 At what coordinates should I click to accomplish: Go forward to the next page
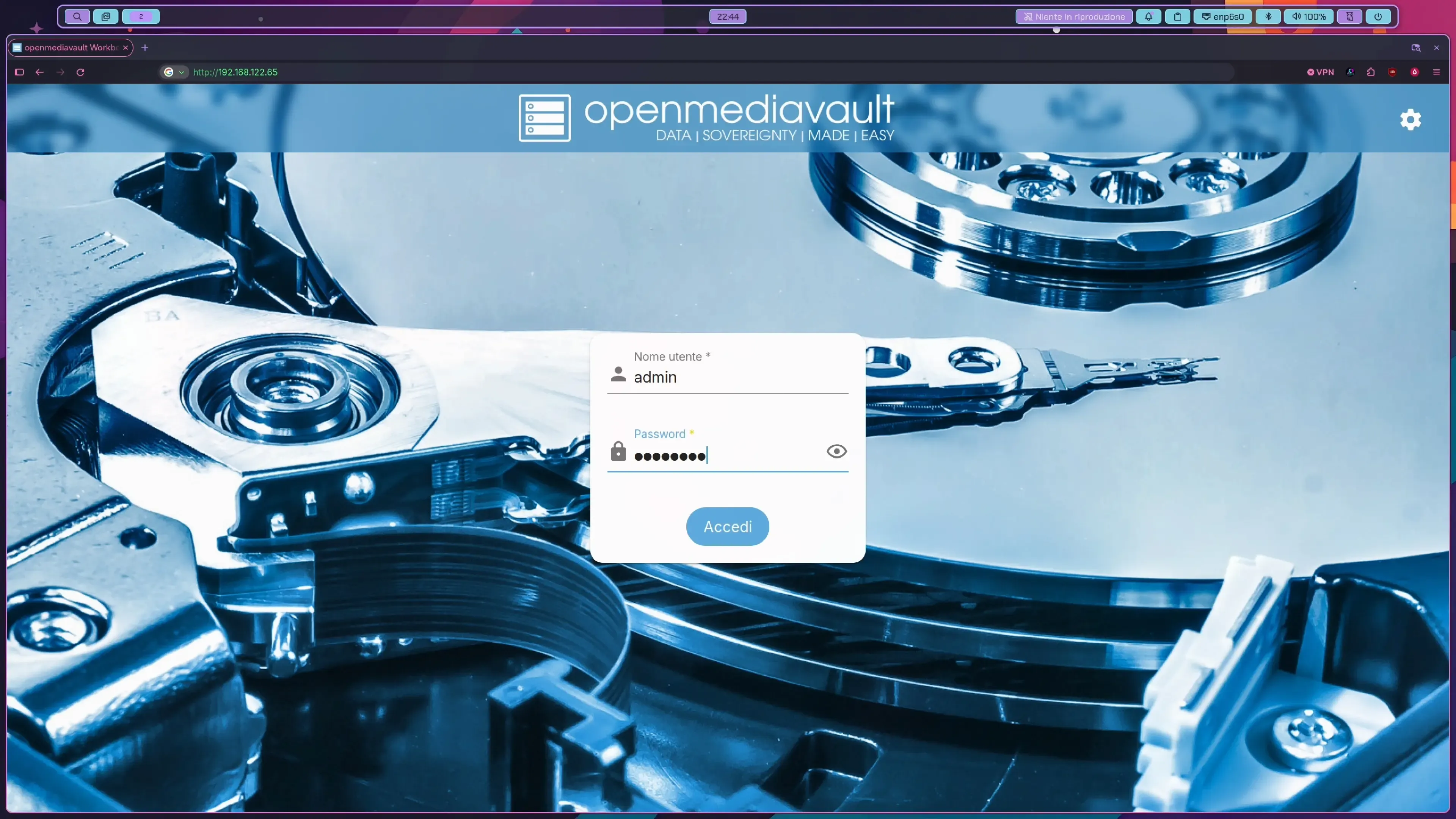click(61, 72)
